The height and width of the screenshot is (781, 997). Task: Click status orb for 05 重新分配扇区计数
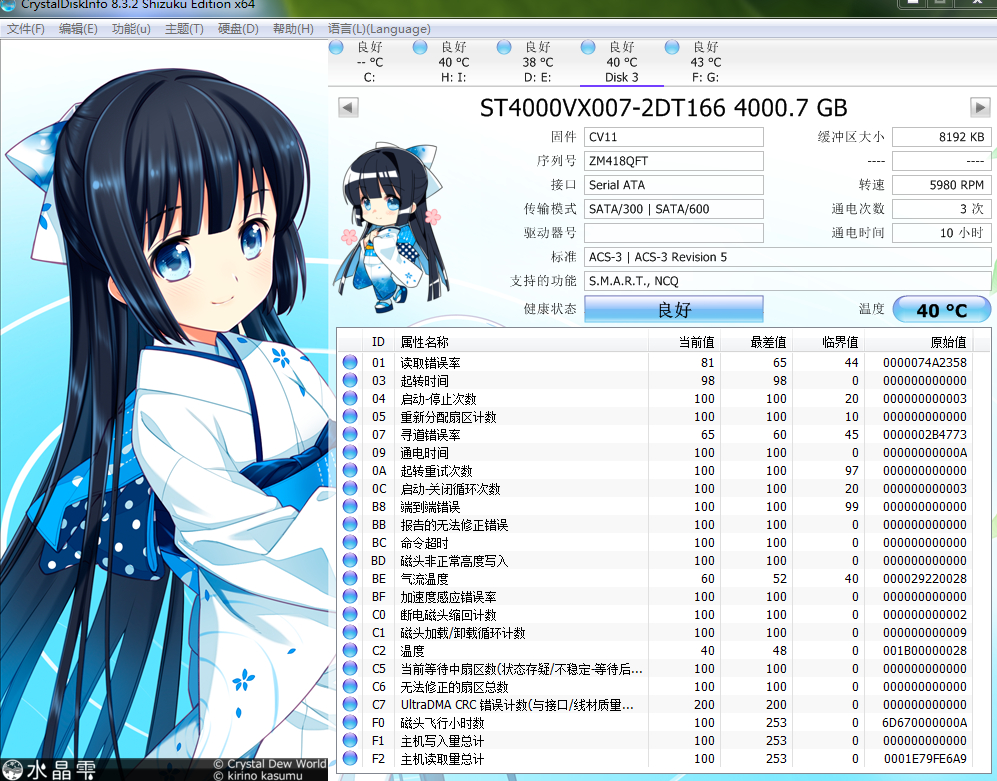tap(350, 417)
